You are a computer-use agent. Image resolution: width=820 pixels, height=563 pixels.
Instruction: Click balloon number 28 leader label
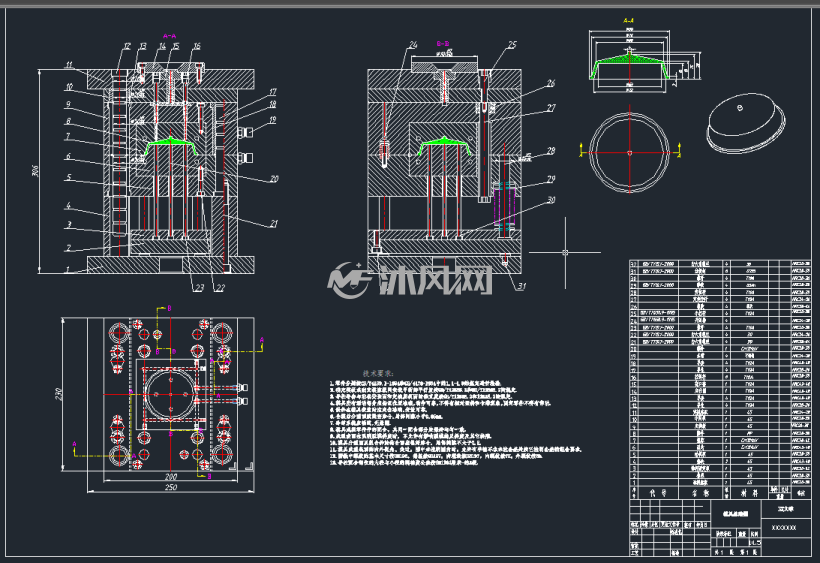coord(551,151)
